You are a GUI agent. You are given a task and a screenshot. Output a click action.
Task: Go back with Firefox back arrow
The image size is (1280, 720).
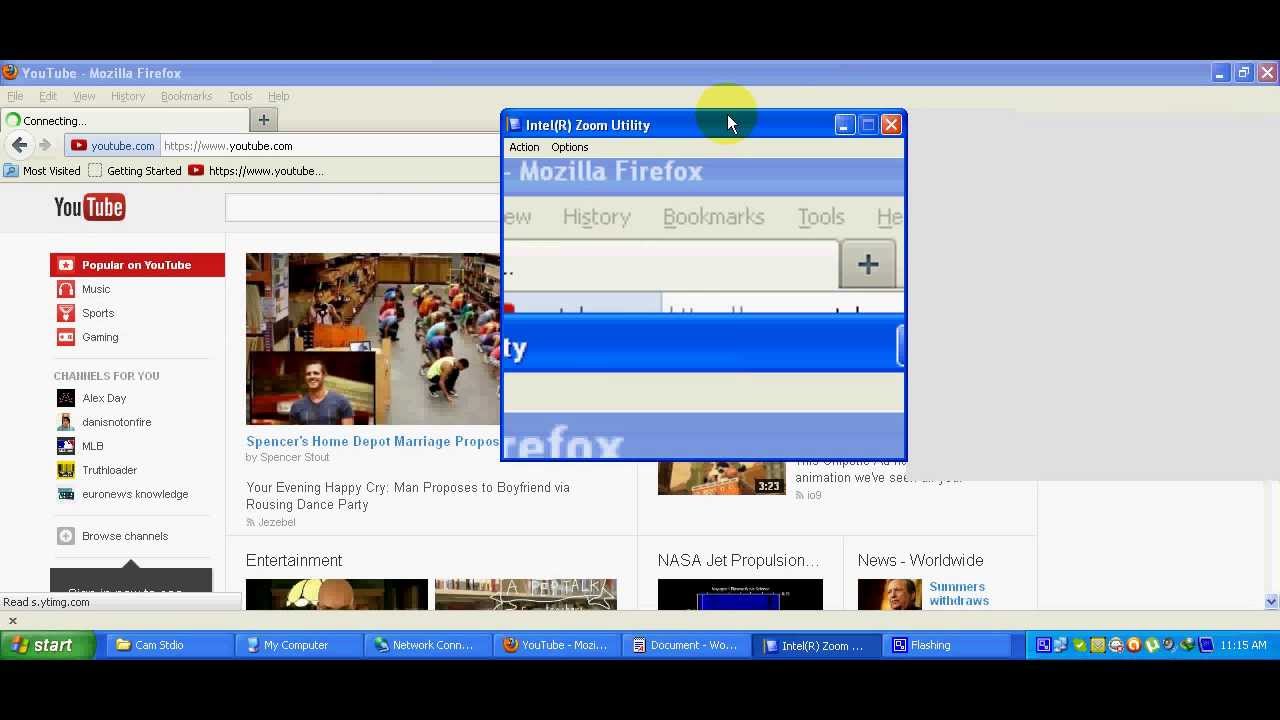pyautogui.click(x=20, y=145)
